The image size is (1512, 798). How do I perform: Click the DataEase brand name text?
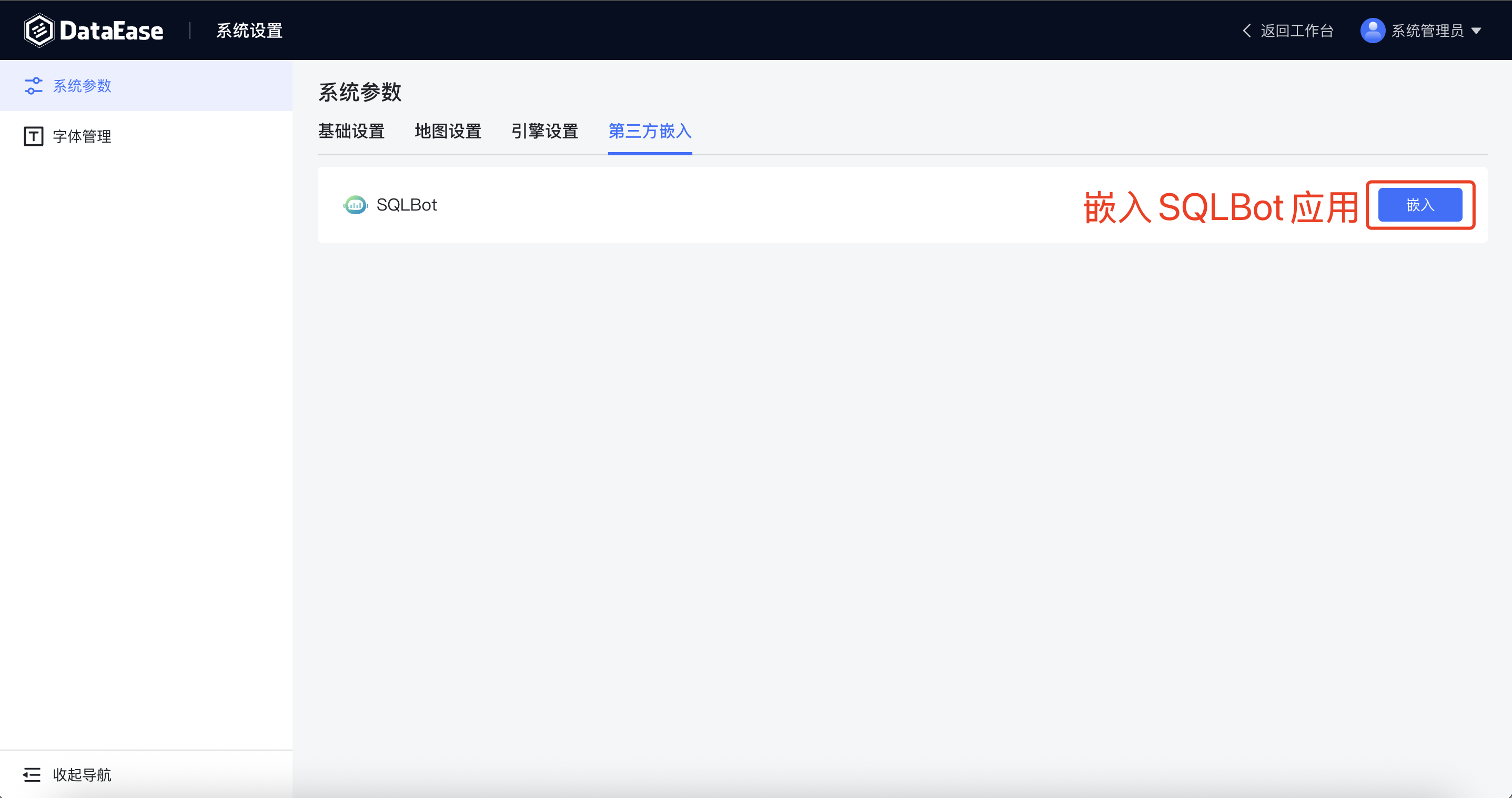click(x=112, y=31)
